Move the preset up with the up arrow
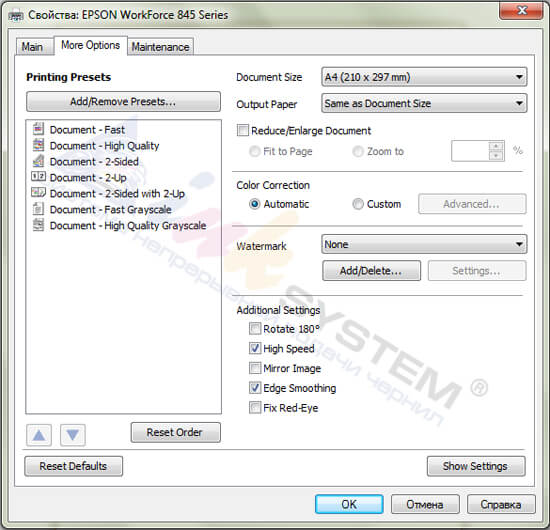This screenshot has width=550, height=530. [39, 435]
